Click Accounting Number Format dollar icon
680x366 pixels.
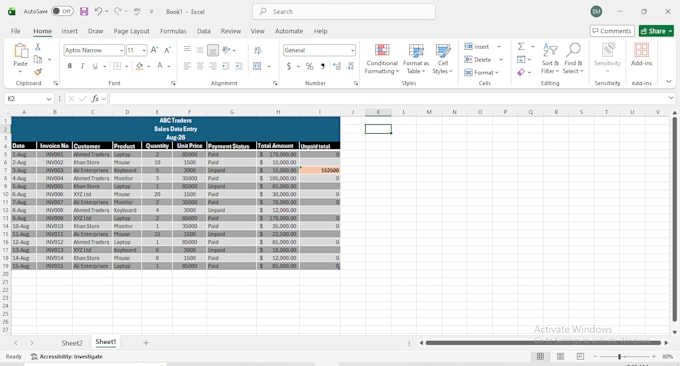(289, 66)
